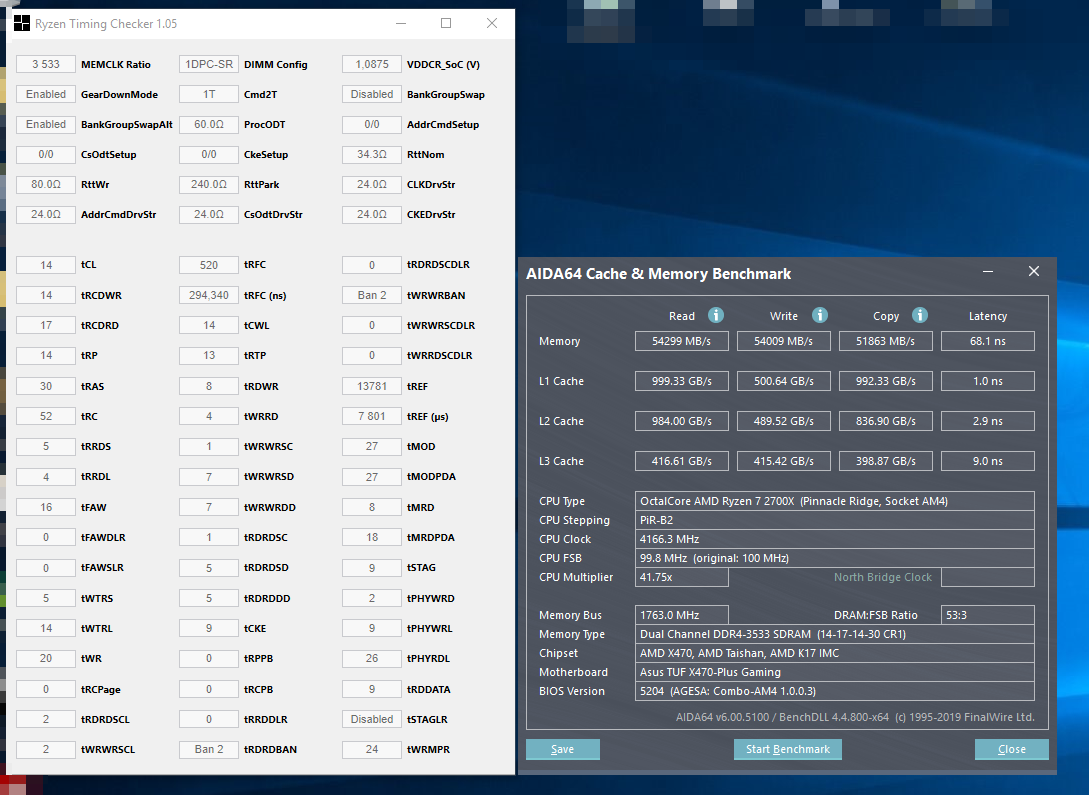Select L1 Cache Read value 999.33 GB/s

[x=681, y=381]
